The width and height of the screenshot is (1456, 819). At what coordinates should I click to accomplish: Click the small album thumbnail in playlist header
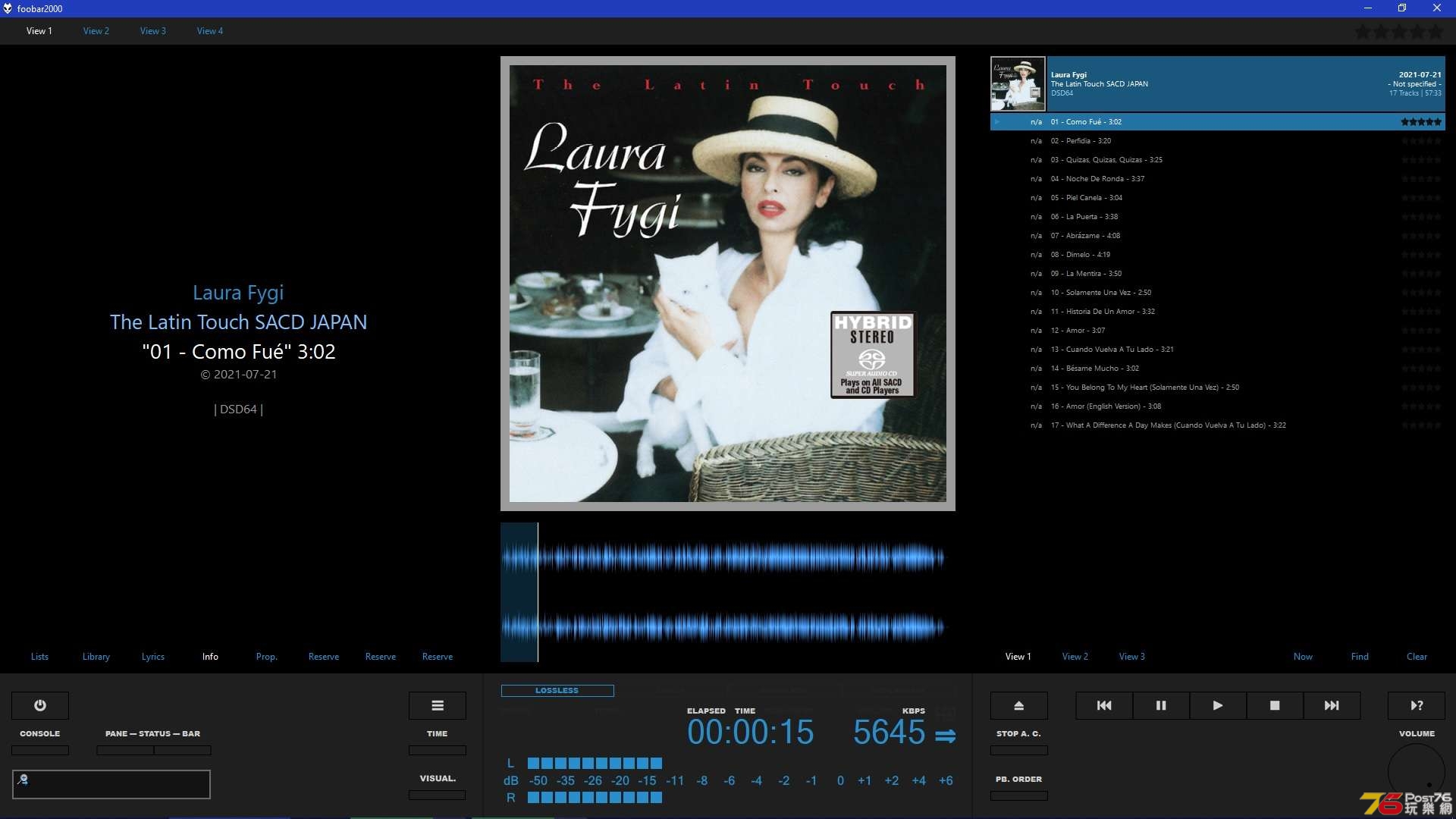click(1018, 84)
